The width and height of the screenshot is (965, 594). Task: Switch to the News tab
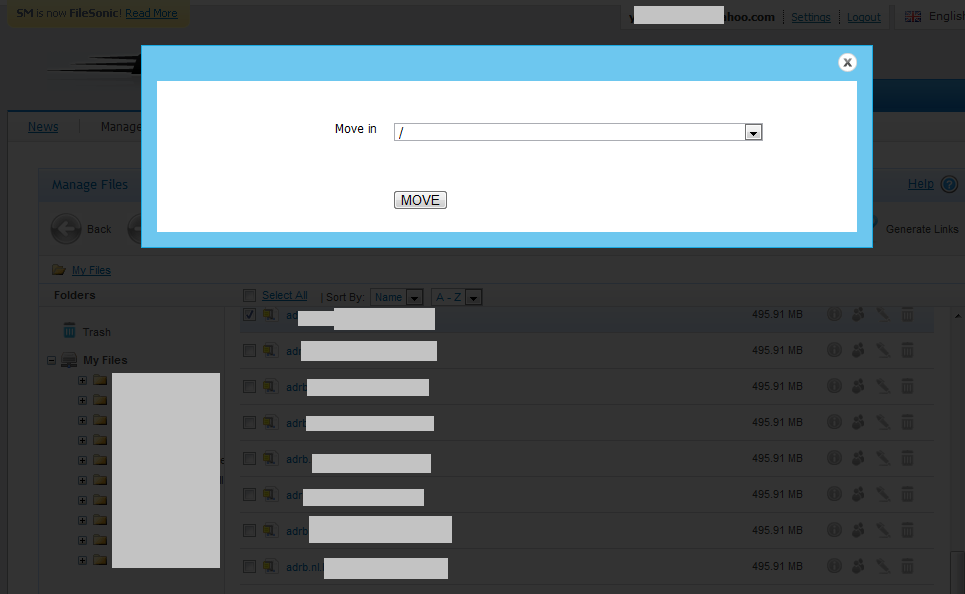click(43, 127)
